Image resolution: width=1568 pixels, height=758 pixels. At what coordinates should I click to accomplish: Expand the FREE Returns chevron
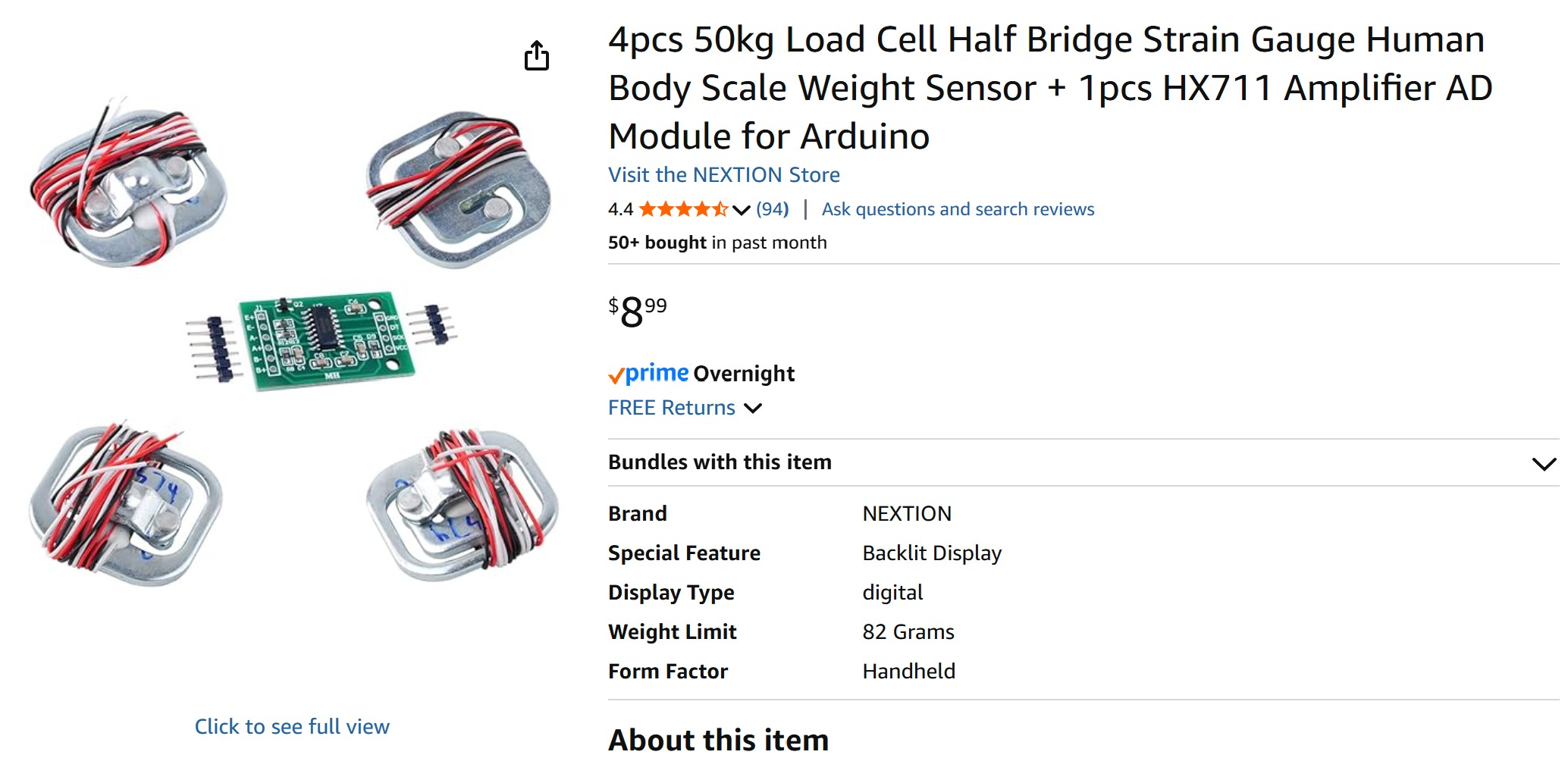(x=753, y=409)
